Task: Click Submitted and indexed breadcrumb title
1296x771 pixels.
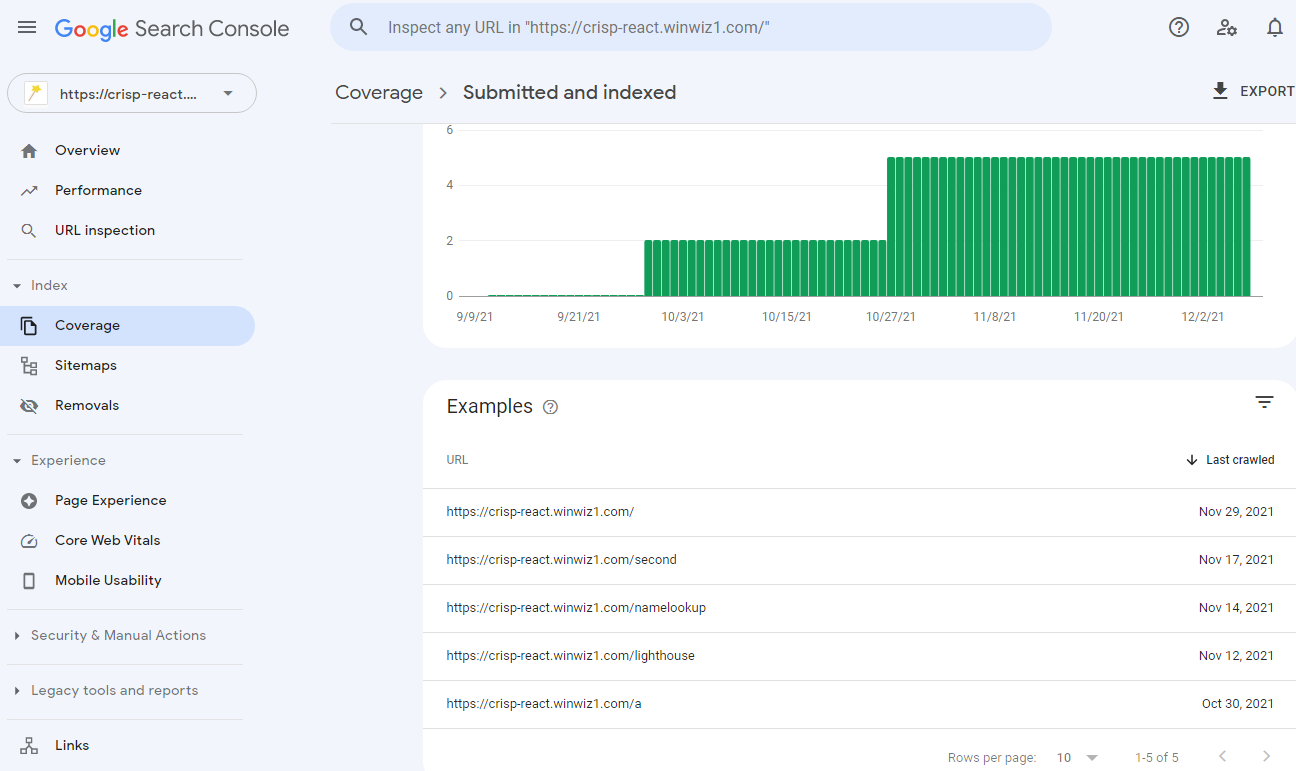Action: point(570,92)
